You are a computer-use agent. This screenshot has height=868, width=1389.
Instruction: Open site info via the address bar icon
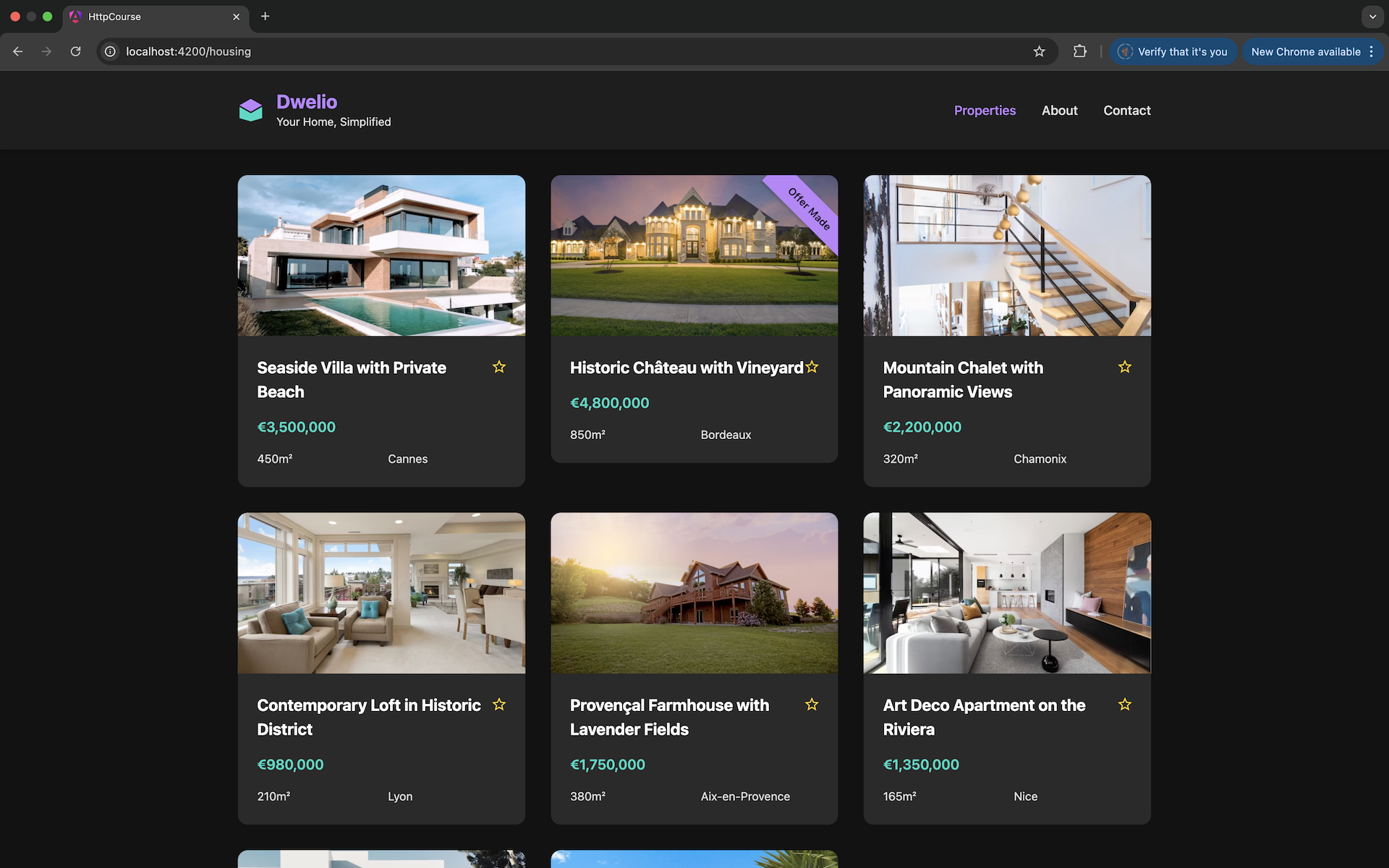(110, 51)
